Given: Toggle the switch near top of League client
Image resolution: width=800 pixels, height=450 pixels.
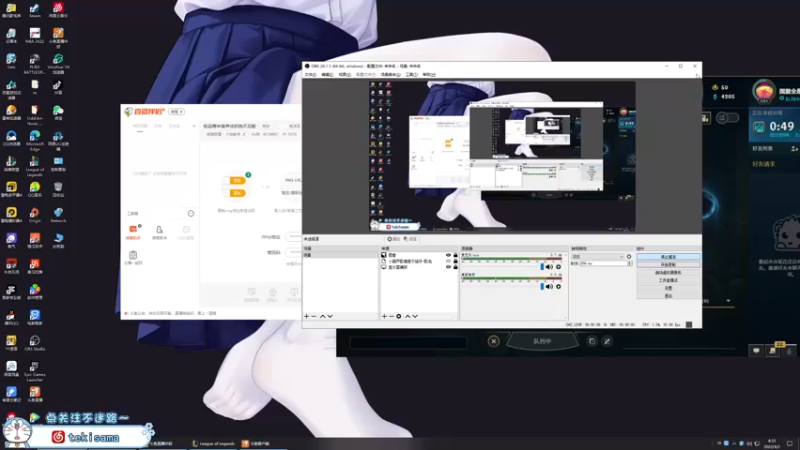Looking at the screenshot, I should coord(728,118).
